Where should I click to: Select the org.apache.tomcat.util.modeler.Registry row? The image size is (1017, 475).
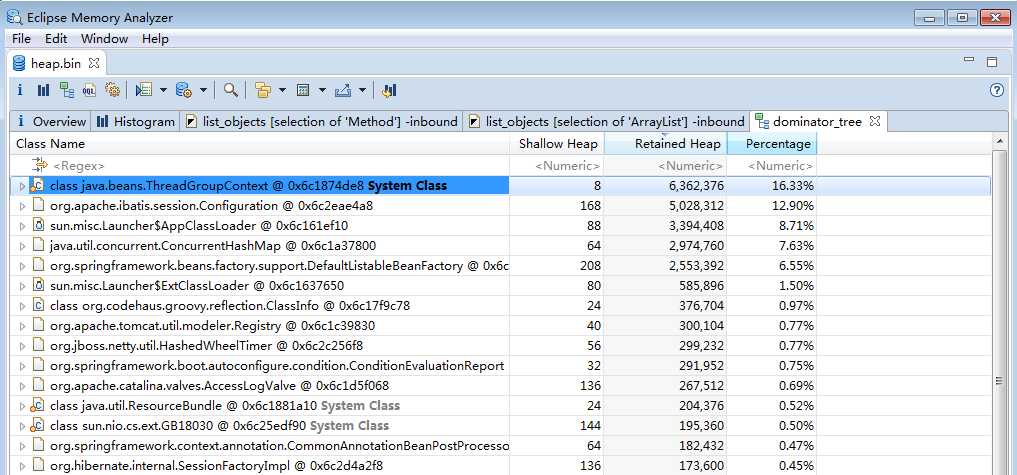click(501, 326)
